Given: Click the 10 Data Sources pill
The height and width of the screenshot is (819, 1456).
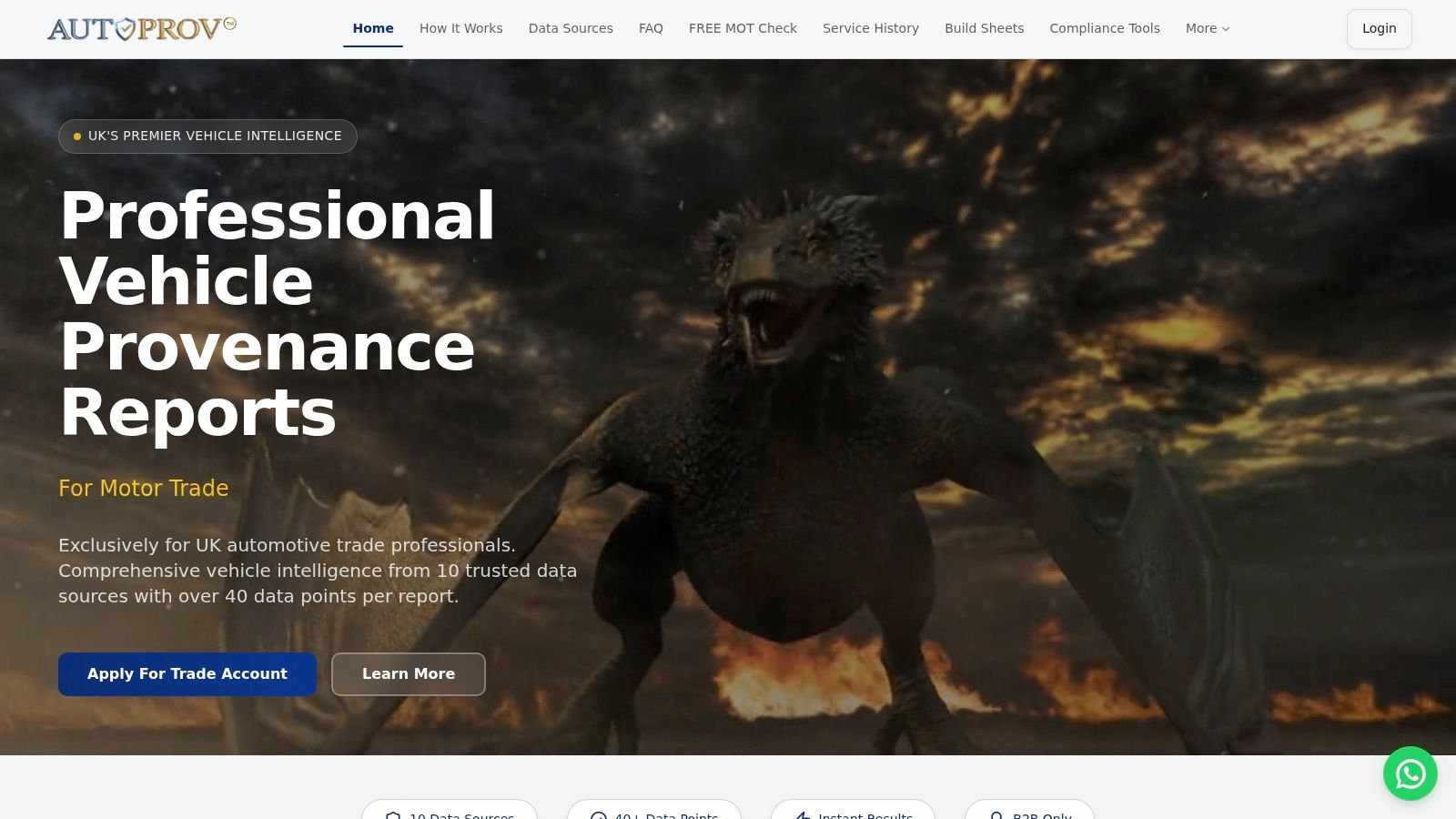Looking at the screenshot, I should 450,809.
